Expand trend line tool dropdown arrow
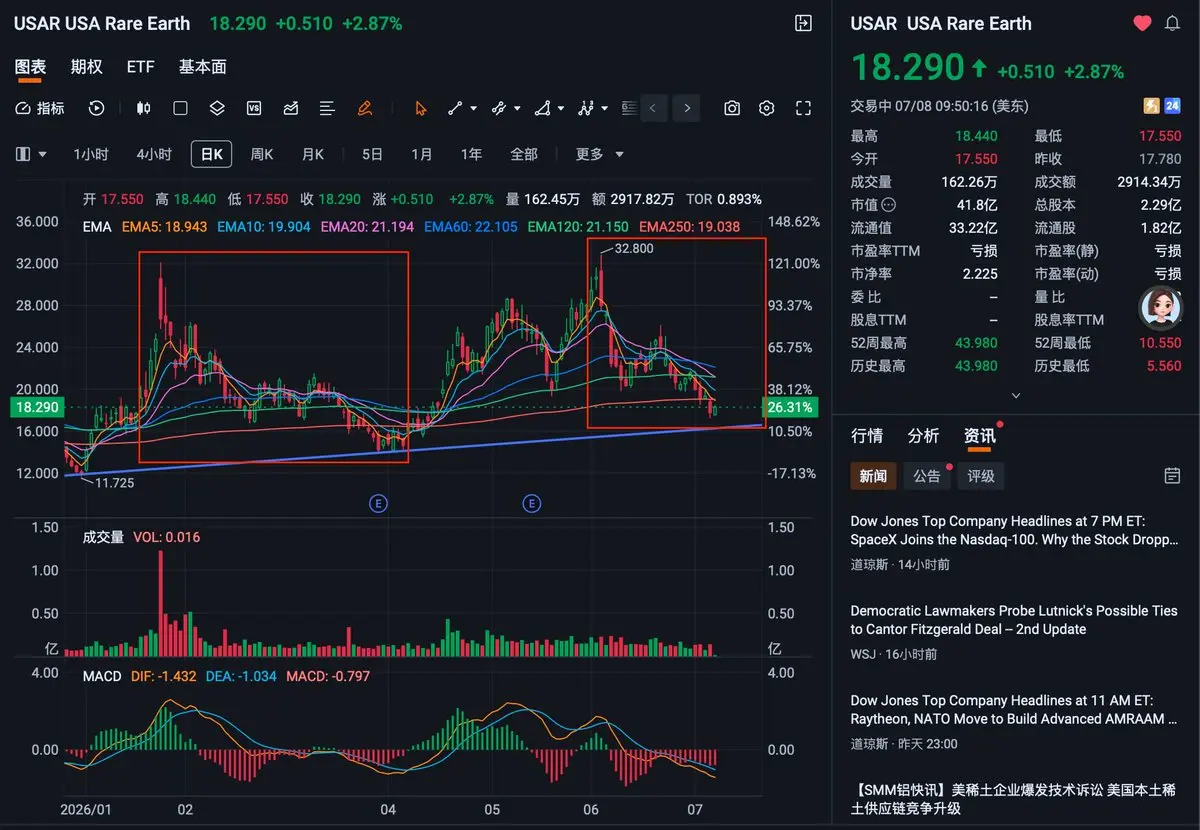 point(473,108)
